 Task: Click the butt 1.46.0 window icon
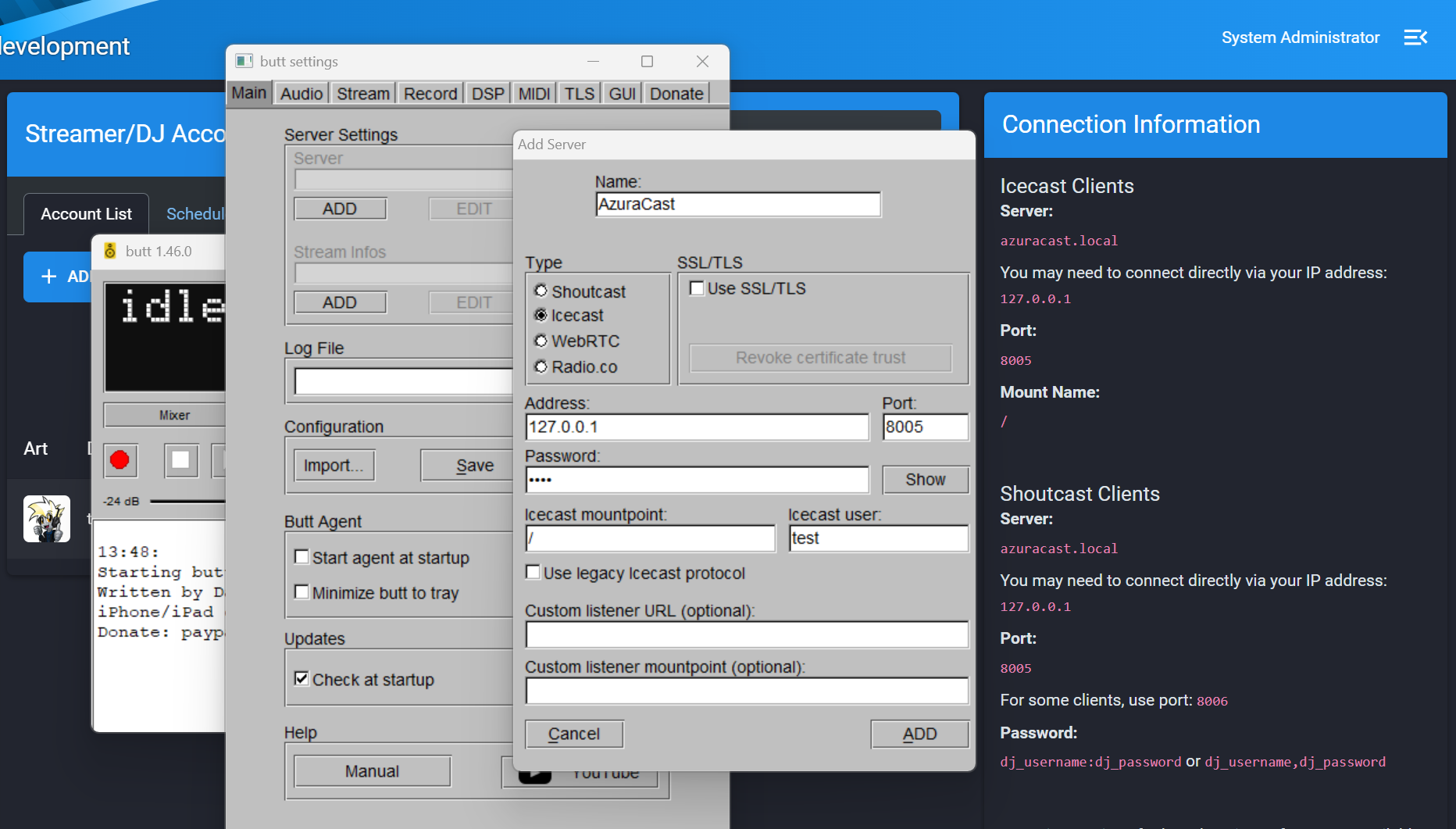[x=110, y=252]
